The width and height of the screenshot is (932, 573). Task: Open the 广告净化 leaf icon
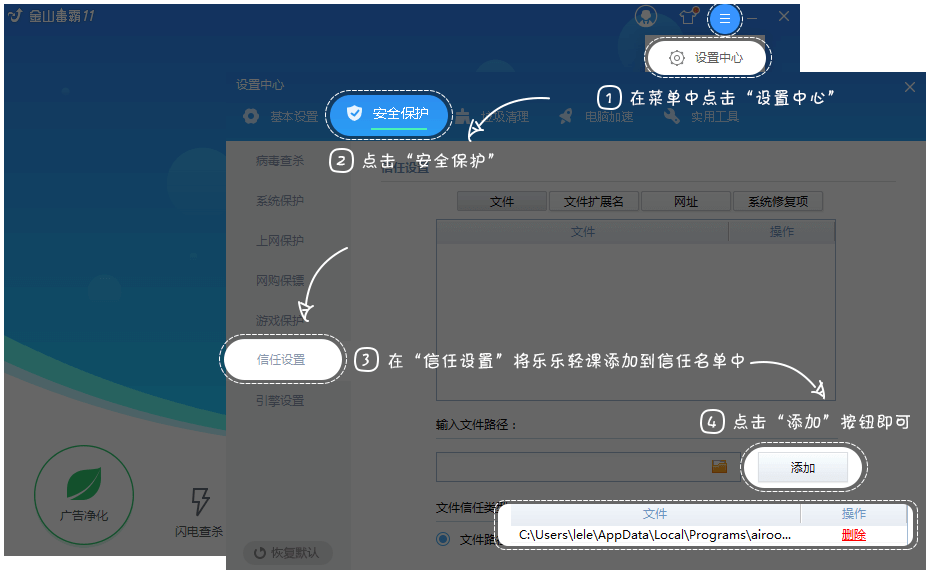[x=84, y=495]
